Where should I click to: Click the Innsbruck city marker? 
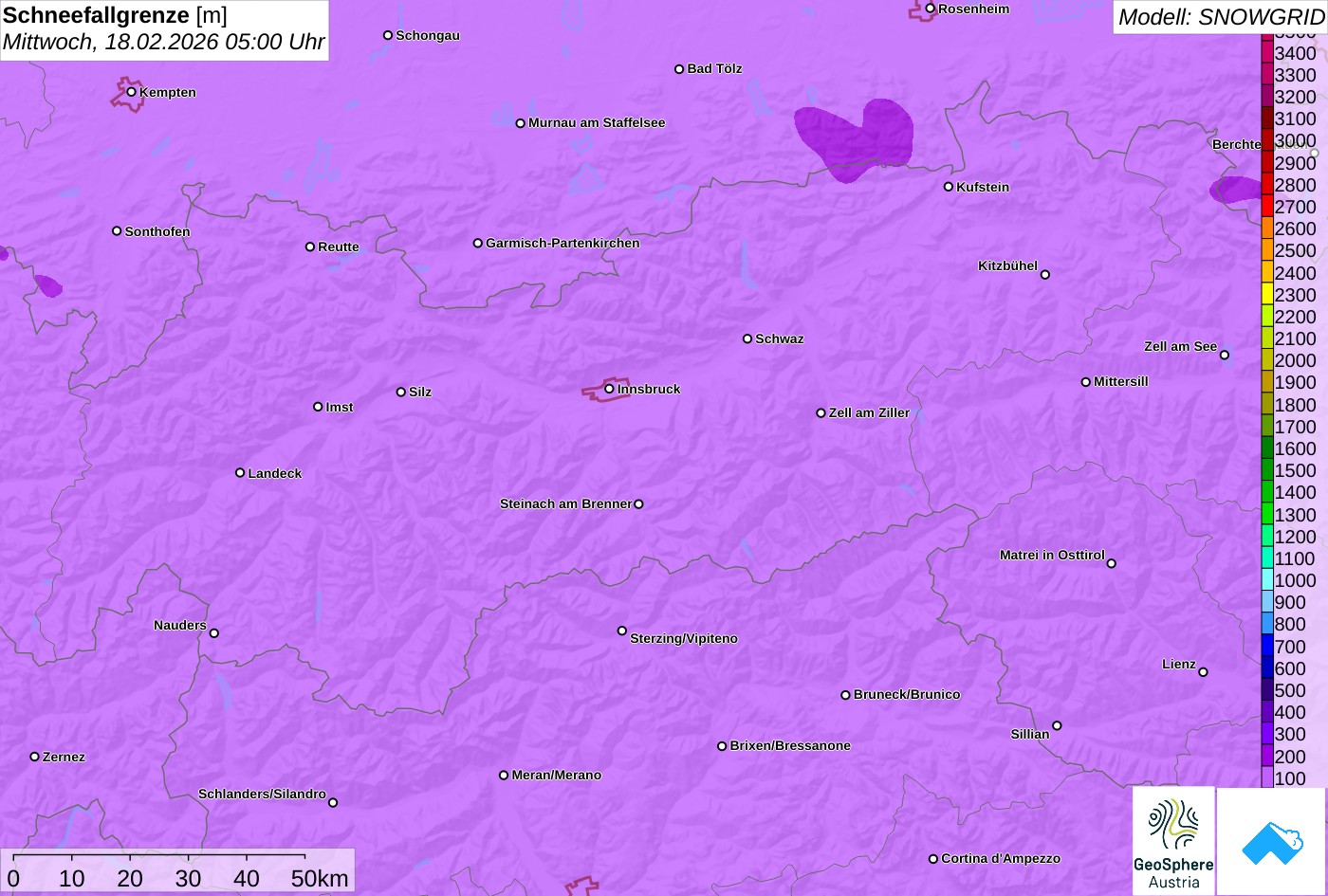pos(609,389)
